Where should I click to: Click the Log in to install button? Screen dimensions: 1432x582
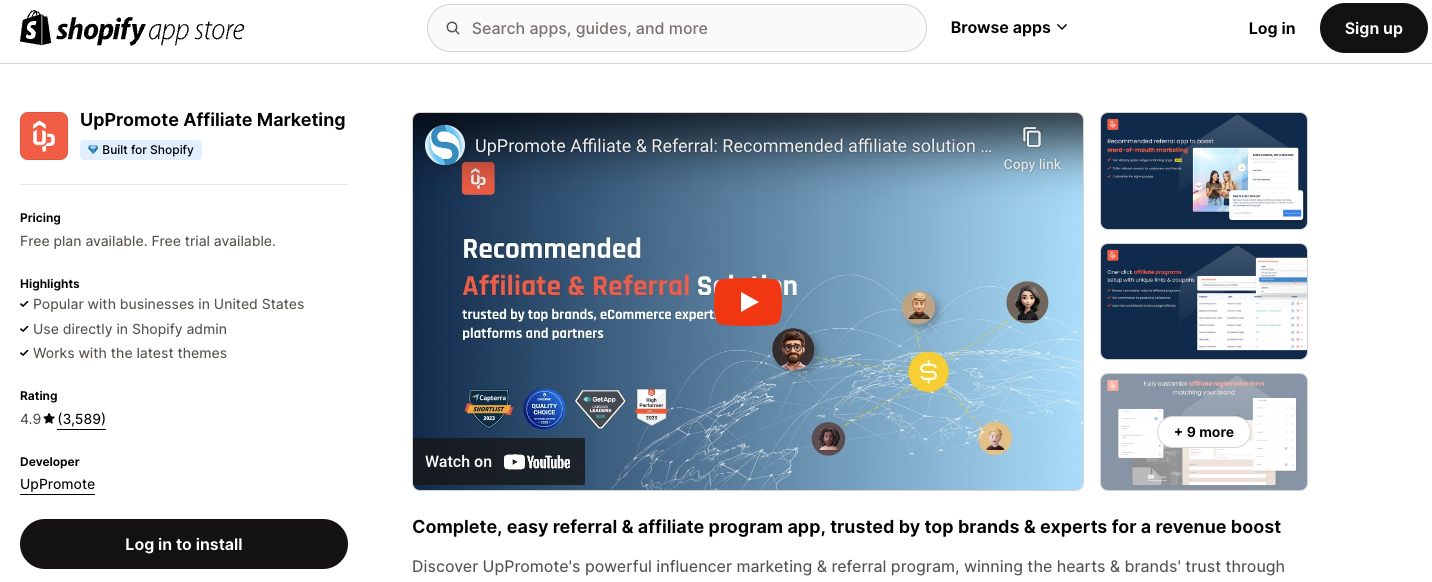click(x=184, y=544)
